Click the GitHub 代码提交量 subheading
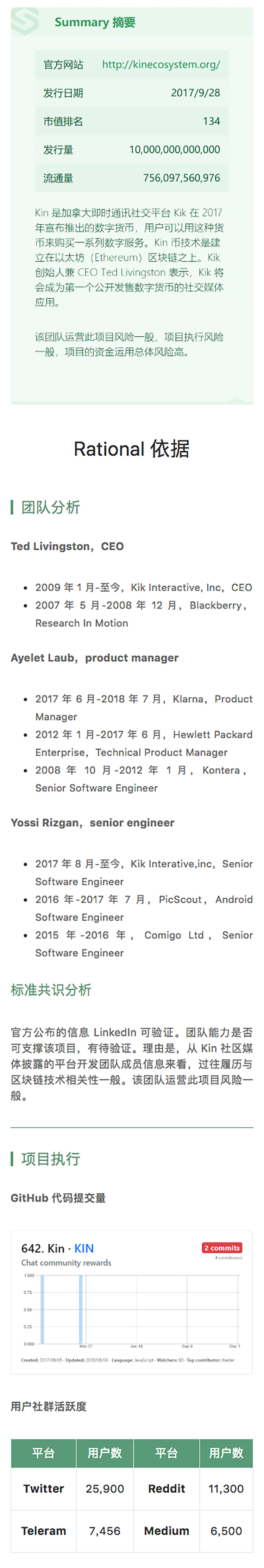The image size is (264, 1568). pos(58,1198)
